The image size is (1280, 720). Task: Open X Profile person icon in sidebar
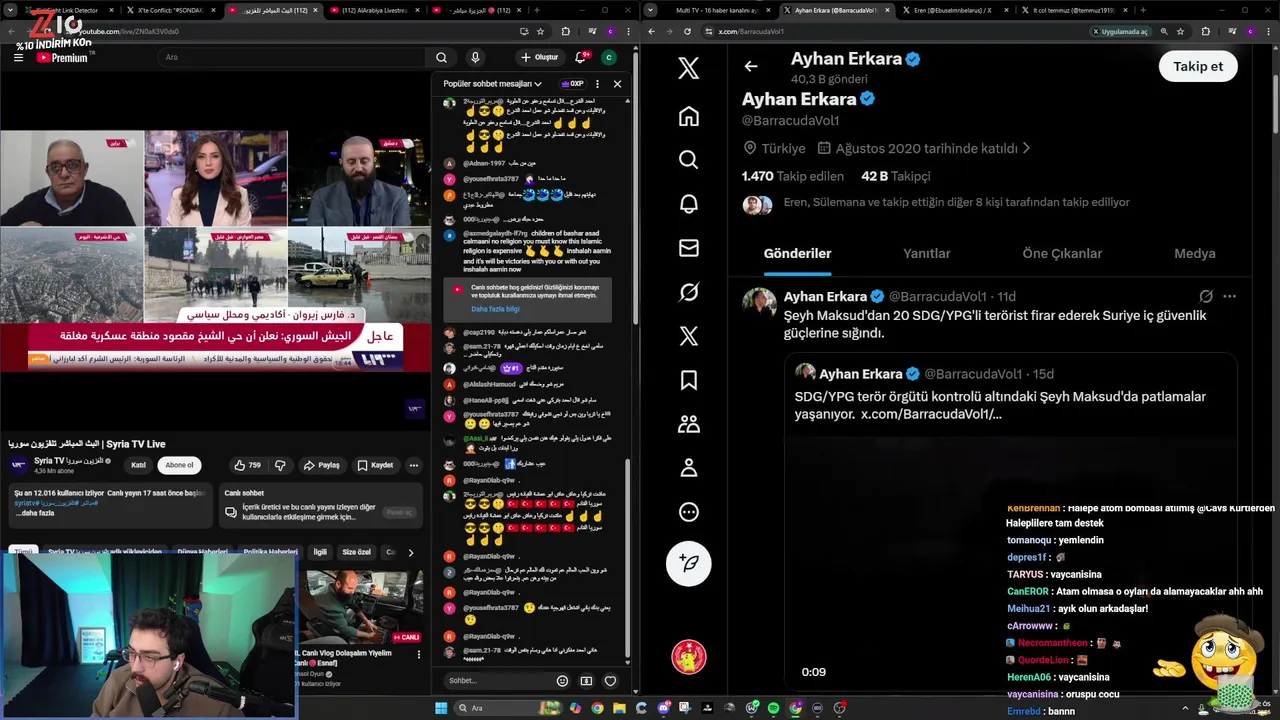click(x=688, y=468)
